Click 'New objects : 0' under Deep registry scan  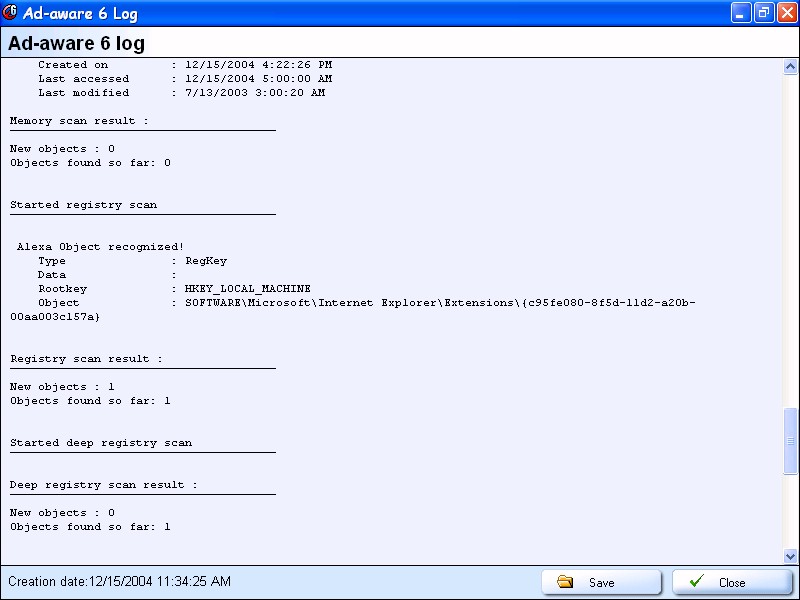tap(62, 513)
